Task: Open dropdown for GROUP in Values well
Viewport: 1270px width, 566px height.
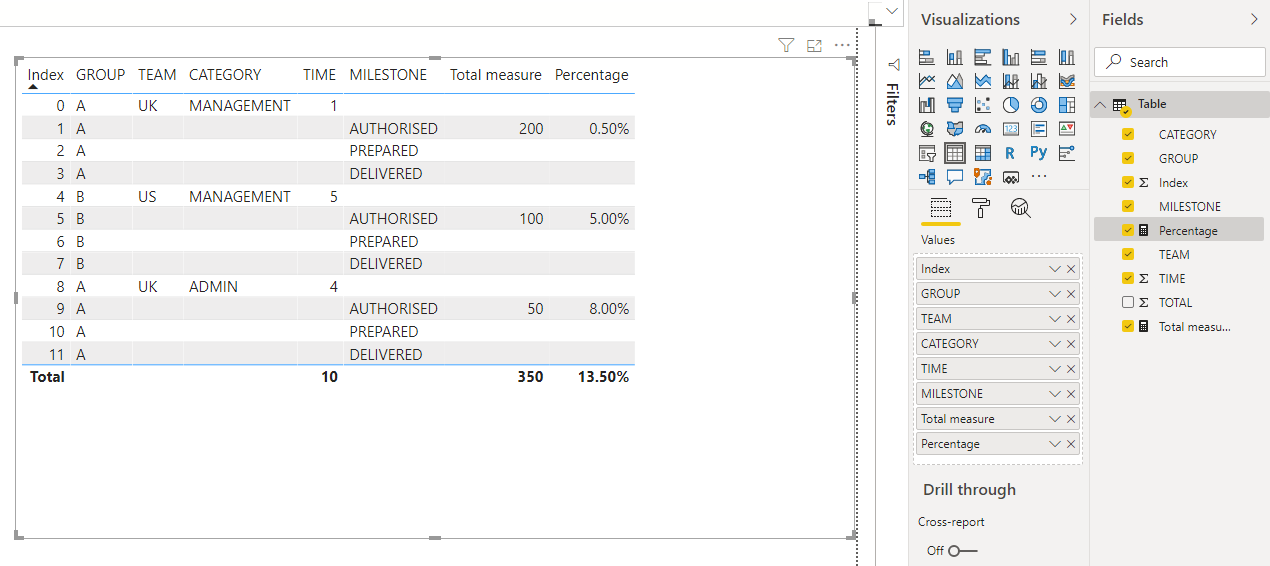Action: point(1054,294)
